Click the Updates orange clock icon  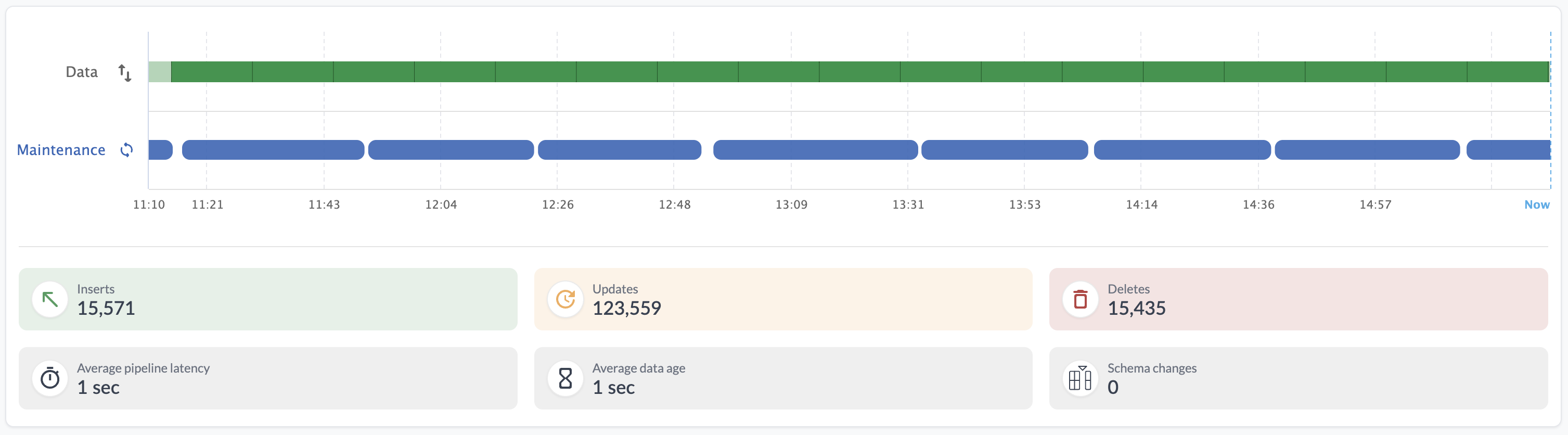[565, 299]
